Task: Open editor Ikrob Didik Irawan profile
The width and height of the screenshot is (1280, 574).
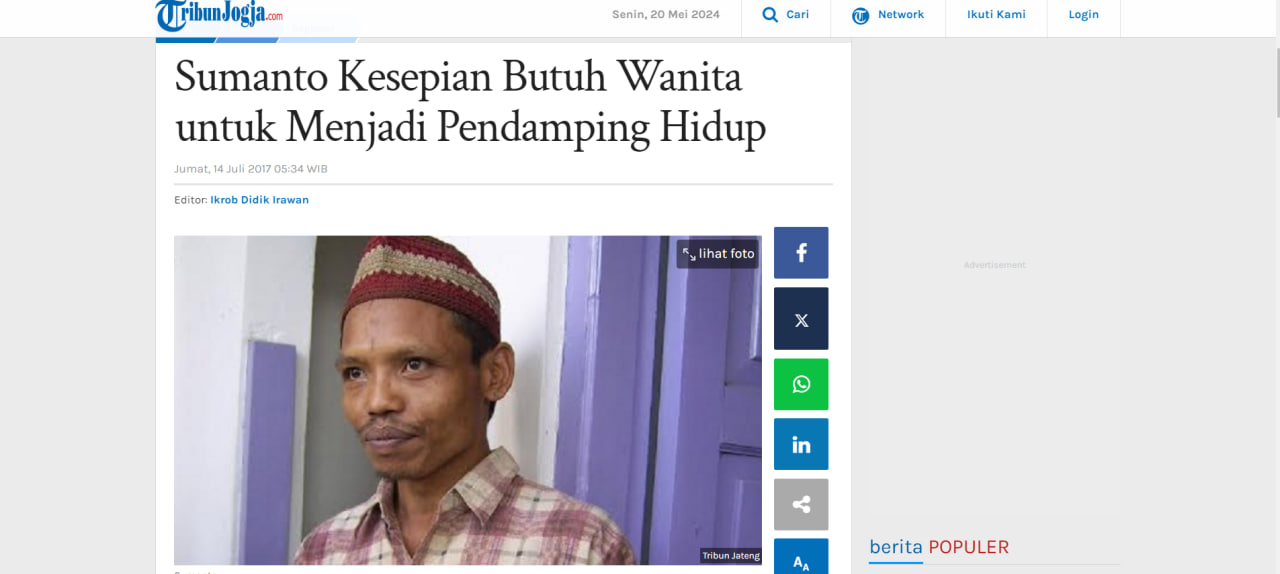Action: pyautogui.click(x=259, y=200)
